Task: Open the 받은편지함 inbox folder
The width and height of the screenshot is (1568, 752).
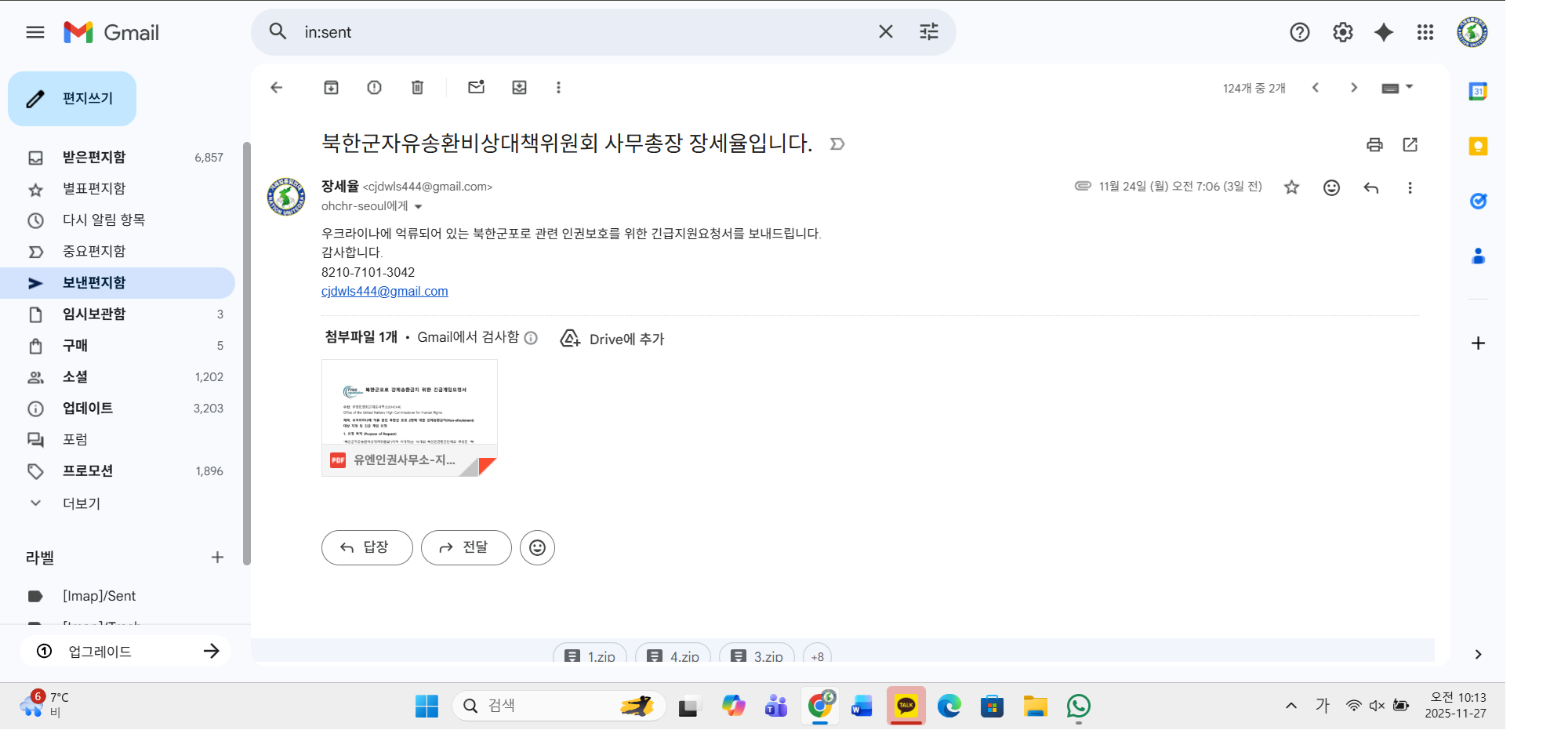Action: pos(94,158)
